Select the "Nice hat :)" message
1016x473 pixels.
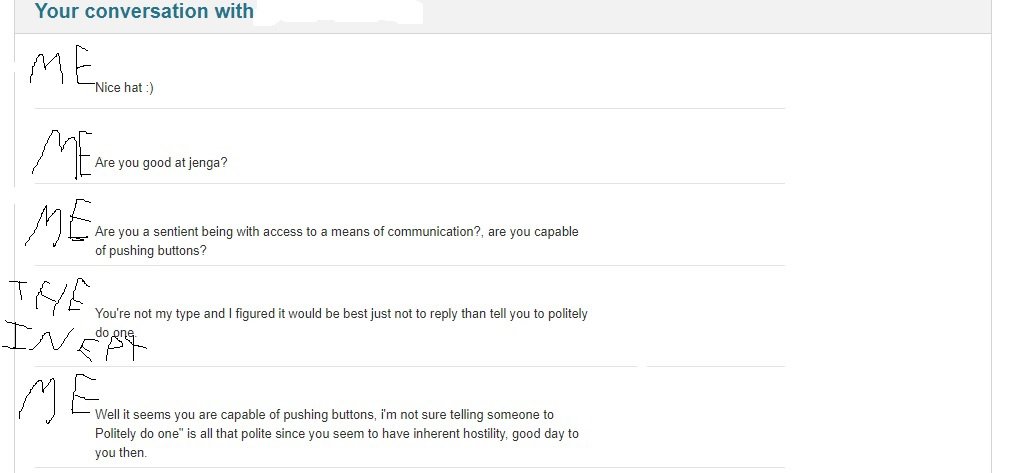(x=124, y=88)
